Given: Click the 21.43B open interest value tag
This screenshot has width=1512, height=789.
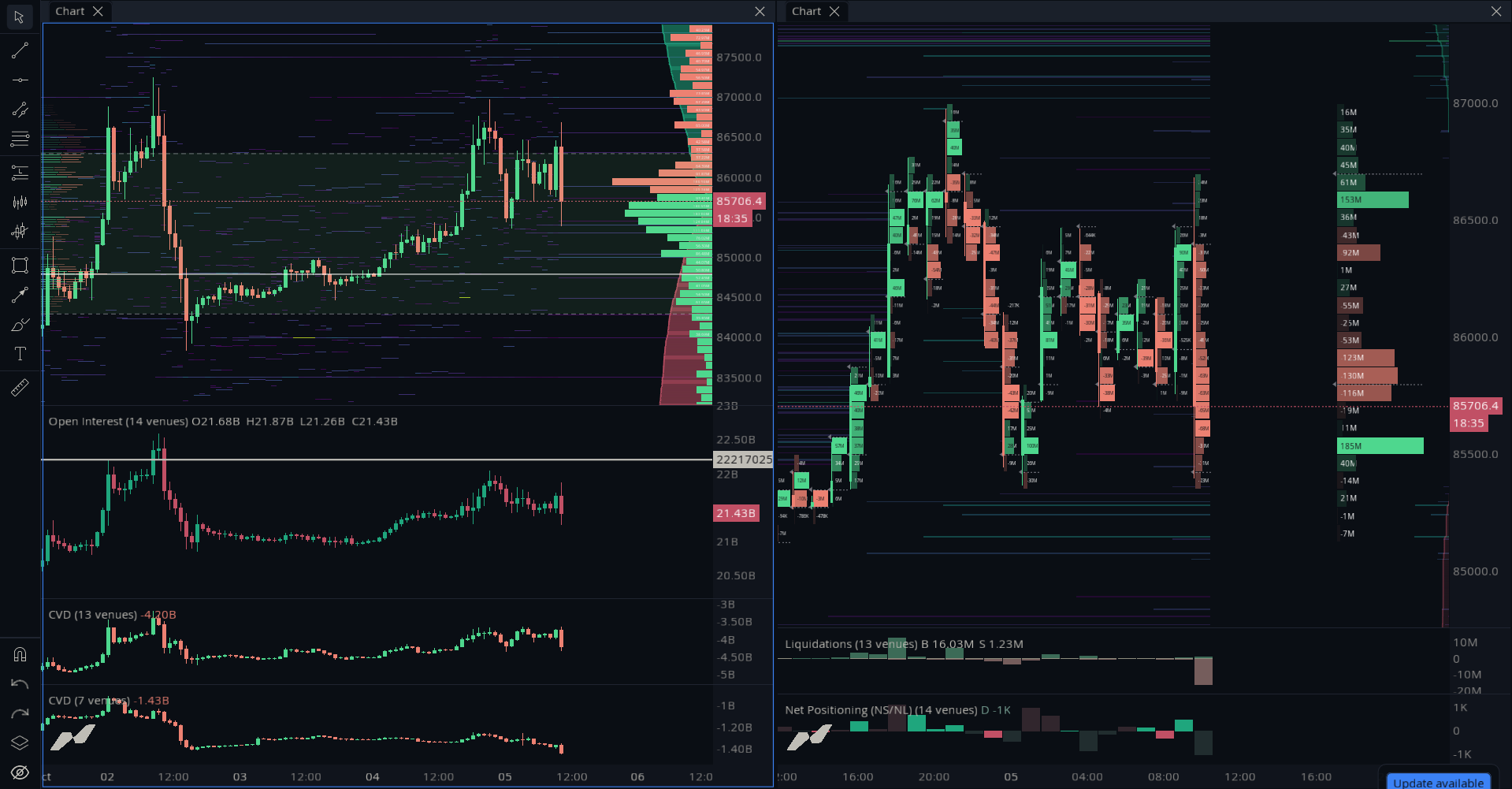Looking at the screenshot, I should click(736, 513).
